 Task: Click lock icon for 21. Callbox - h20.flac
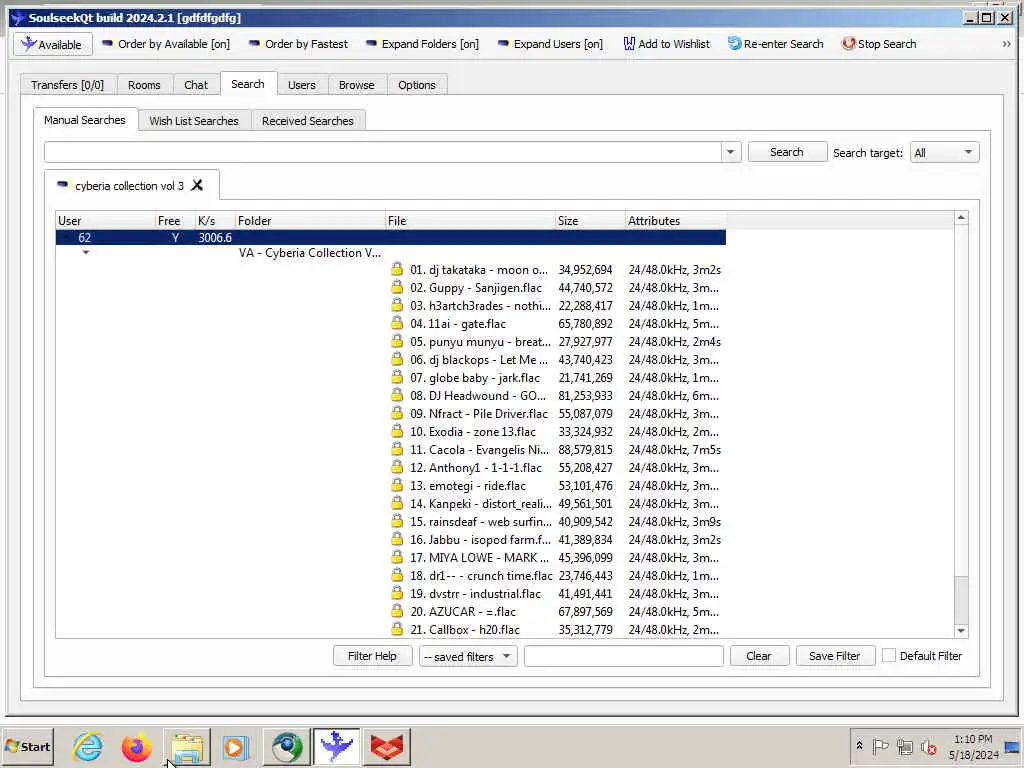coord(397,630)
